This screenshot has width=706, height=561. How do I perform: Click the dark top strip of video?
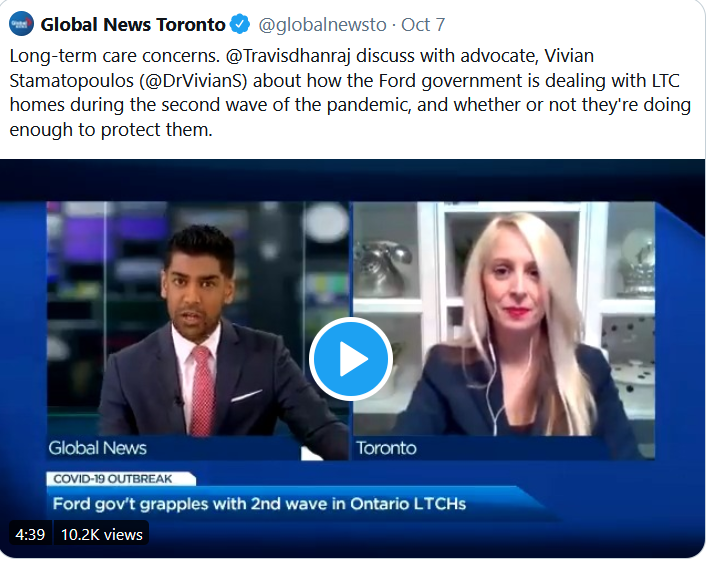click(x=353, y=180)
